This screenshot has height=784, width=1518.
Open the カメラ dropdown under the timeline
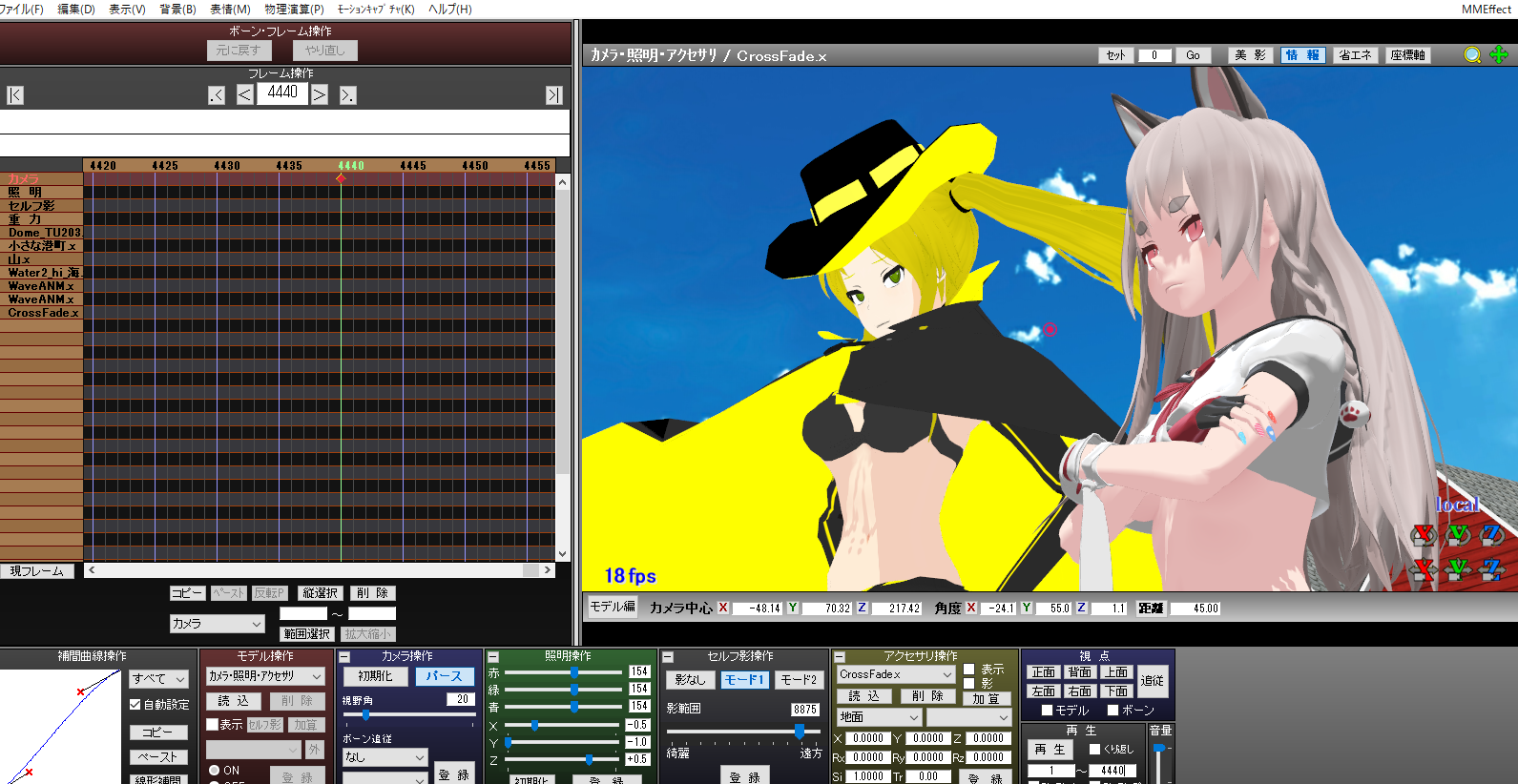(217, 624)
